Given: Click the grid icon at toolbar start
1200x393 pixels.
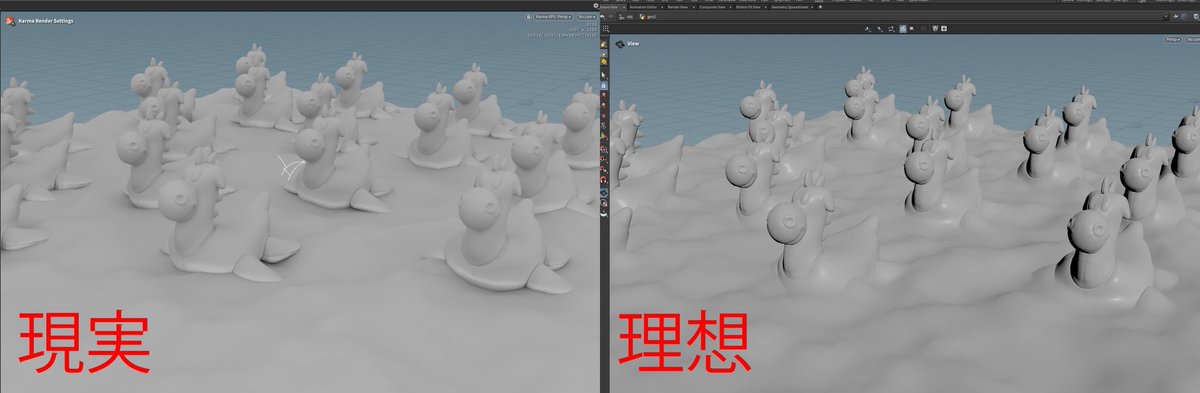Looking at the screenshot, I should click(x=605, y=29).
